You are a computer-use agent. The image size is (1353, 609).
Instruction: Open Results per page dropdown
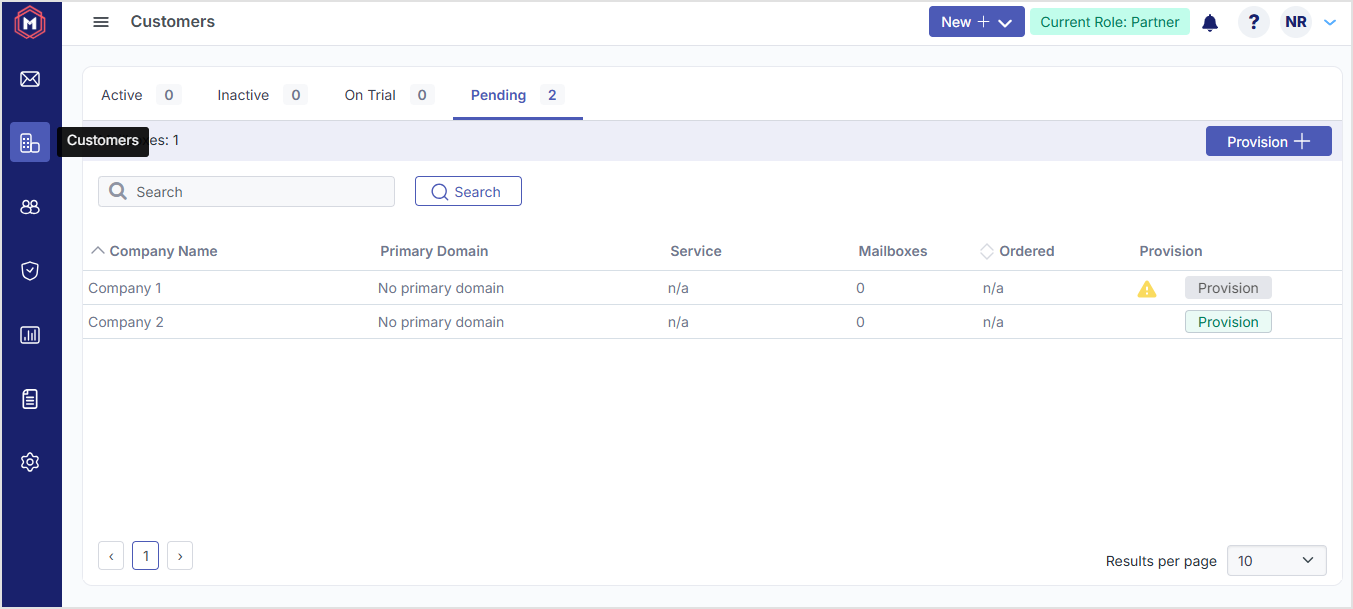[1277, 561]
